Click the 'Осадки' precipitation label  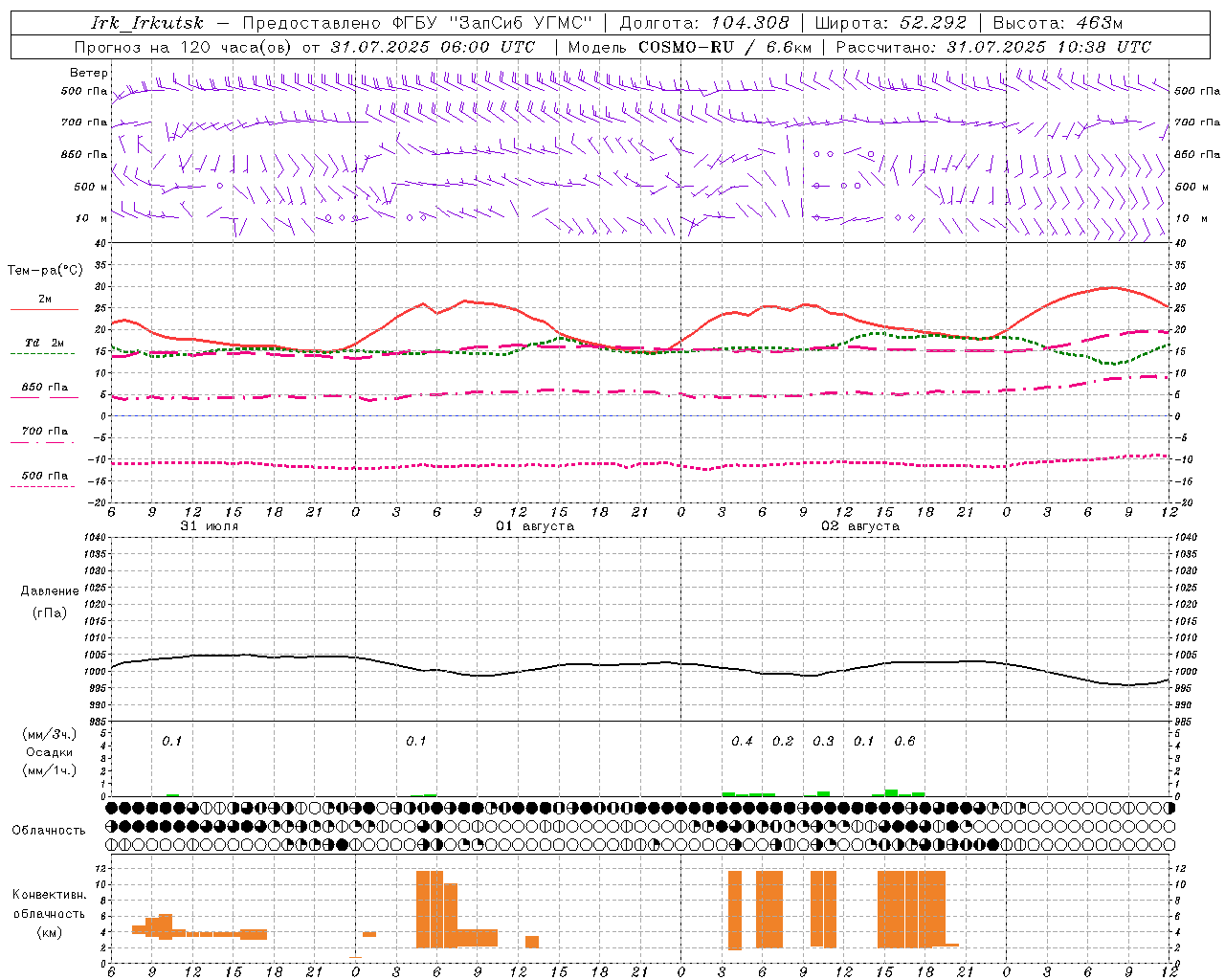pyautogui.click(x=50, y=752)
